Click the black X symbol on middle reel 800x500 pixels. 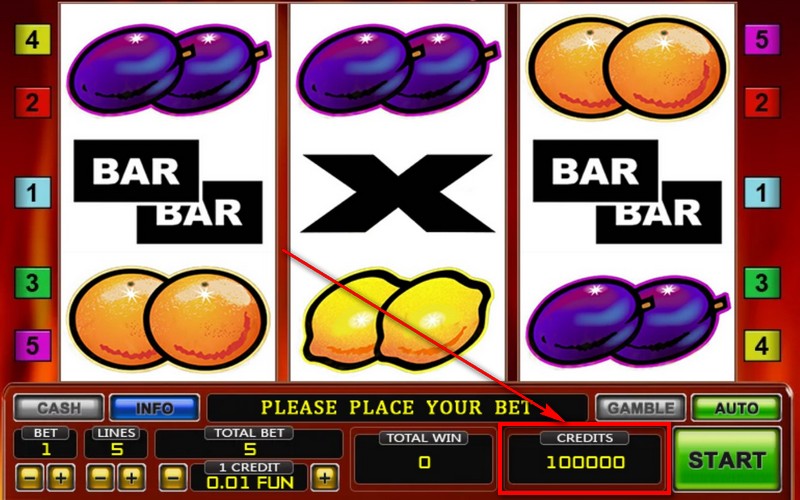tap(397, 193)
